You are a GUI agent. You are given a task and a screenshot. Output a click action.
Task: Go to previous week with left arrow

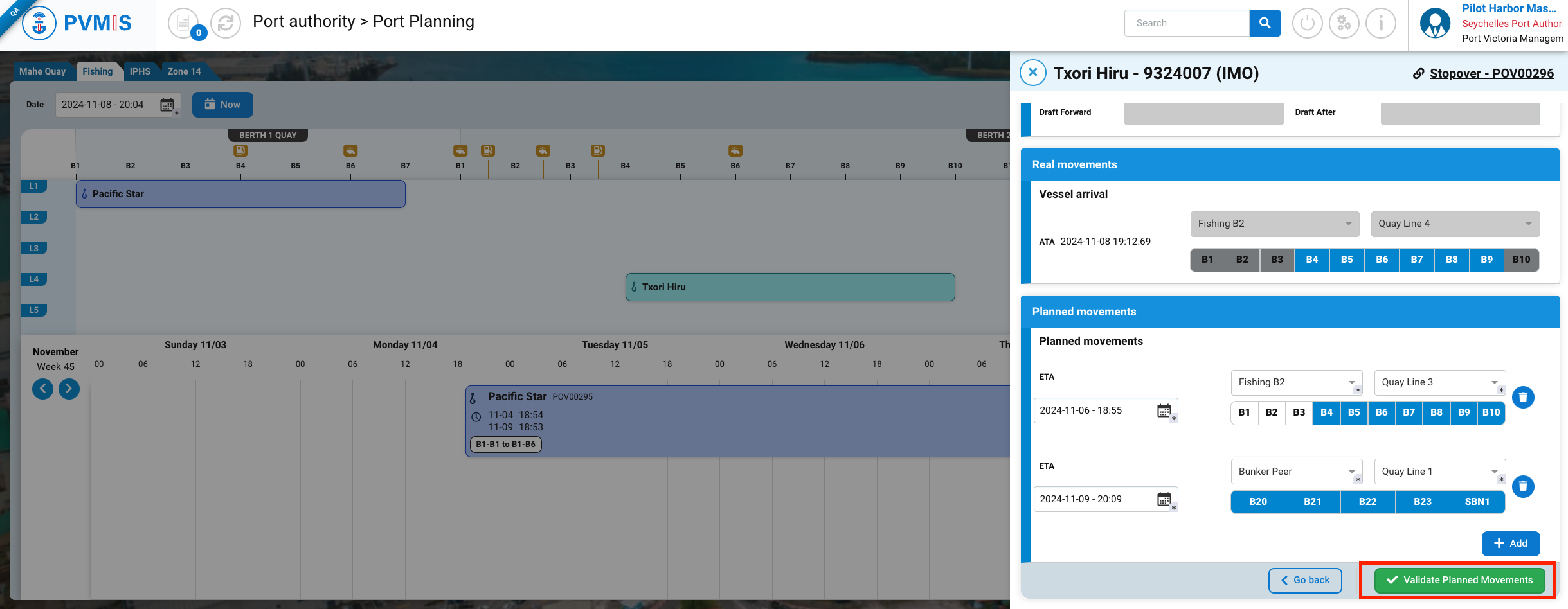coord(43,389)
